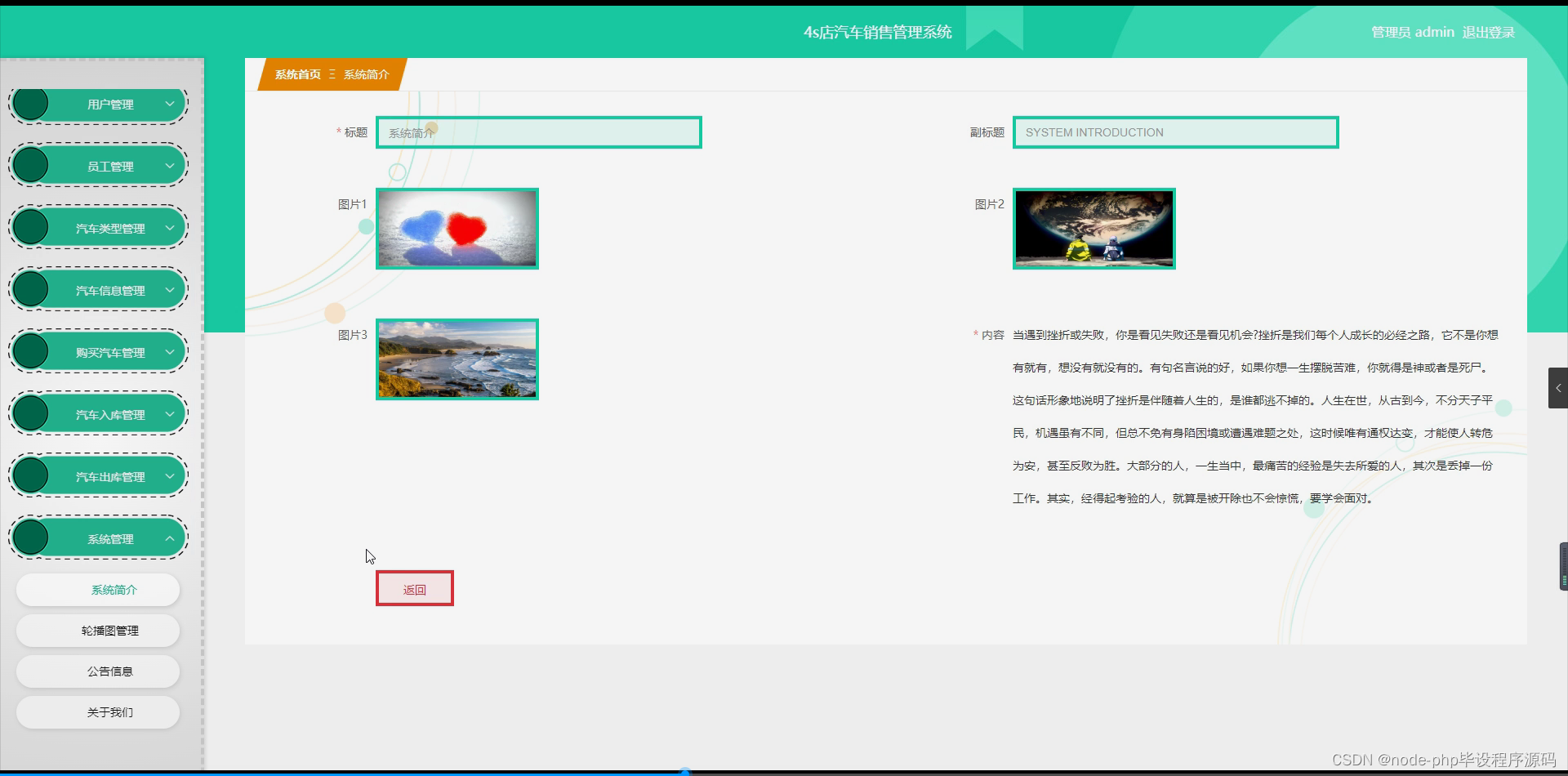The height and width of the screenshot is (776, 1568).
Task: Click the 标题 input field
Action: point(539,132)
